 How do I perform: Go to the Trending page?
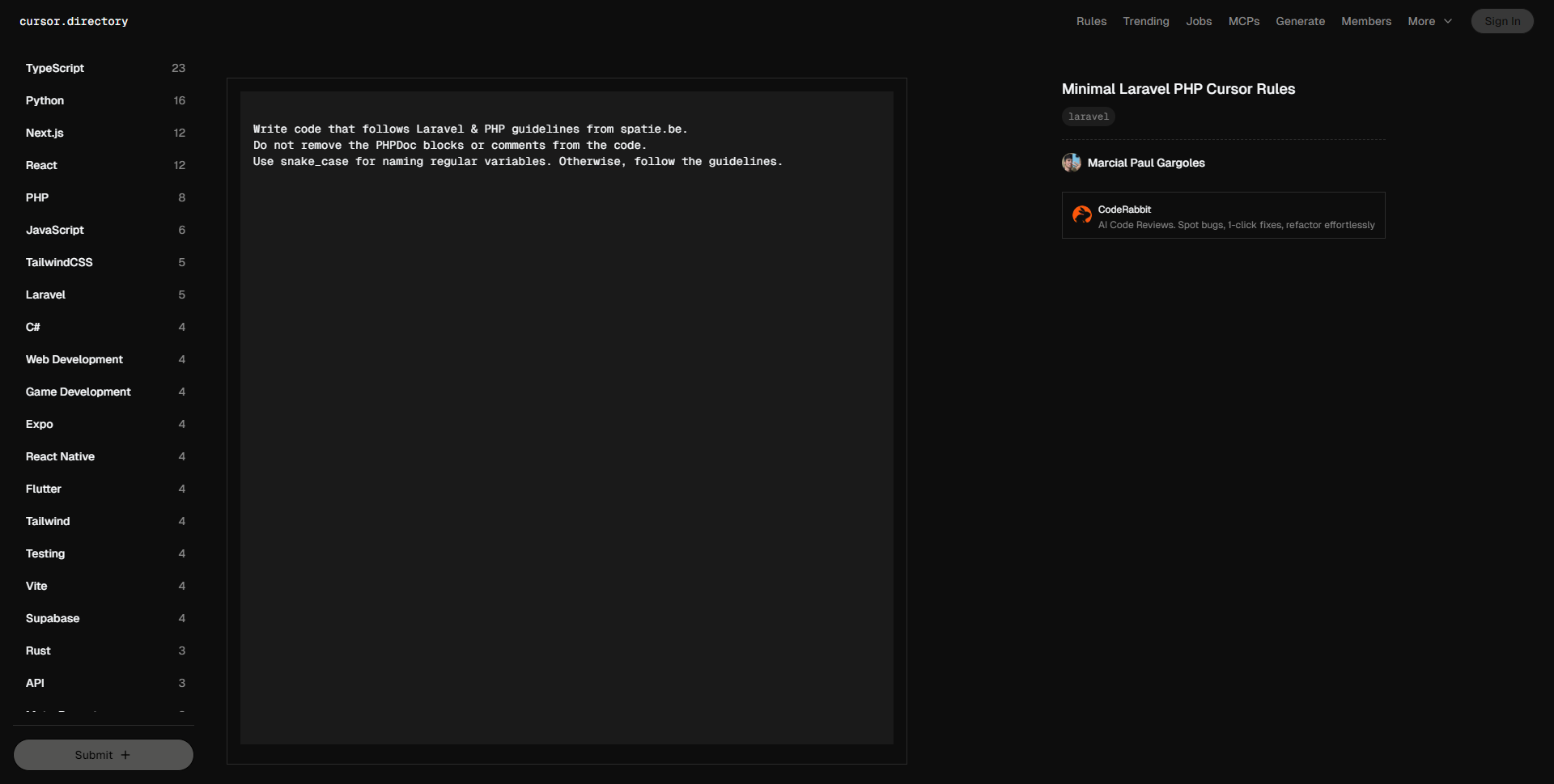pyautogui.click(x=1145, y=21)
